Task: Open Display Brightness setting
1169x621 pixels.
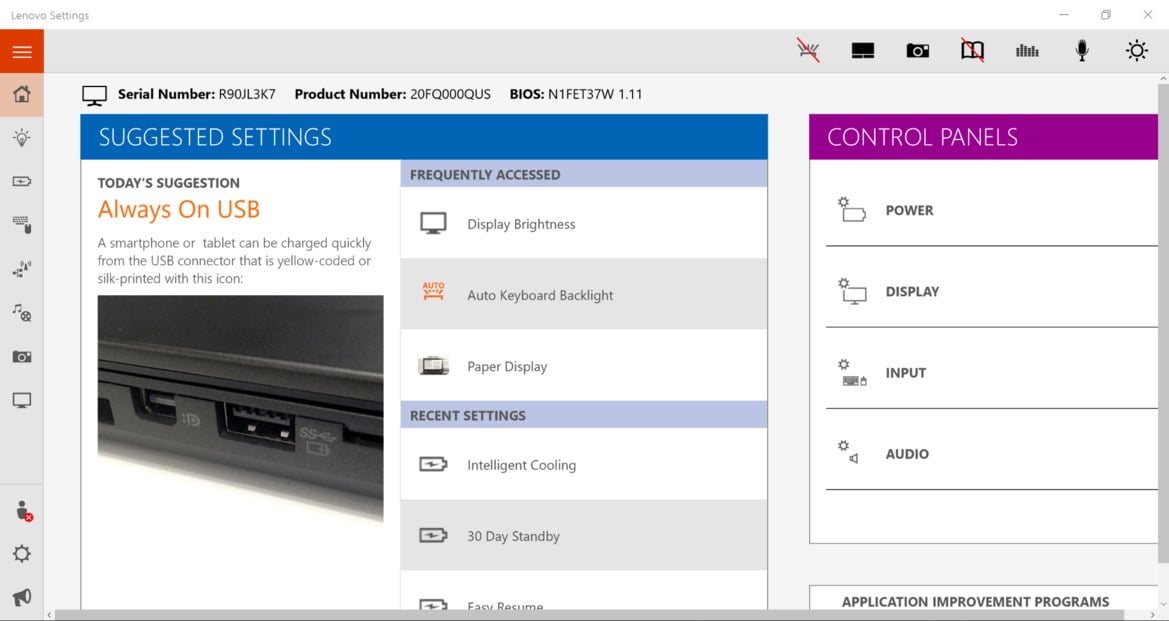Action: pyautogui.click(x=584, y=224)
